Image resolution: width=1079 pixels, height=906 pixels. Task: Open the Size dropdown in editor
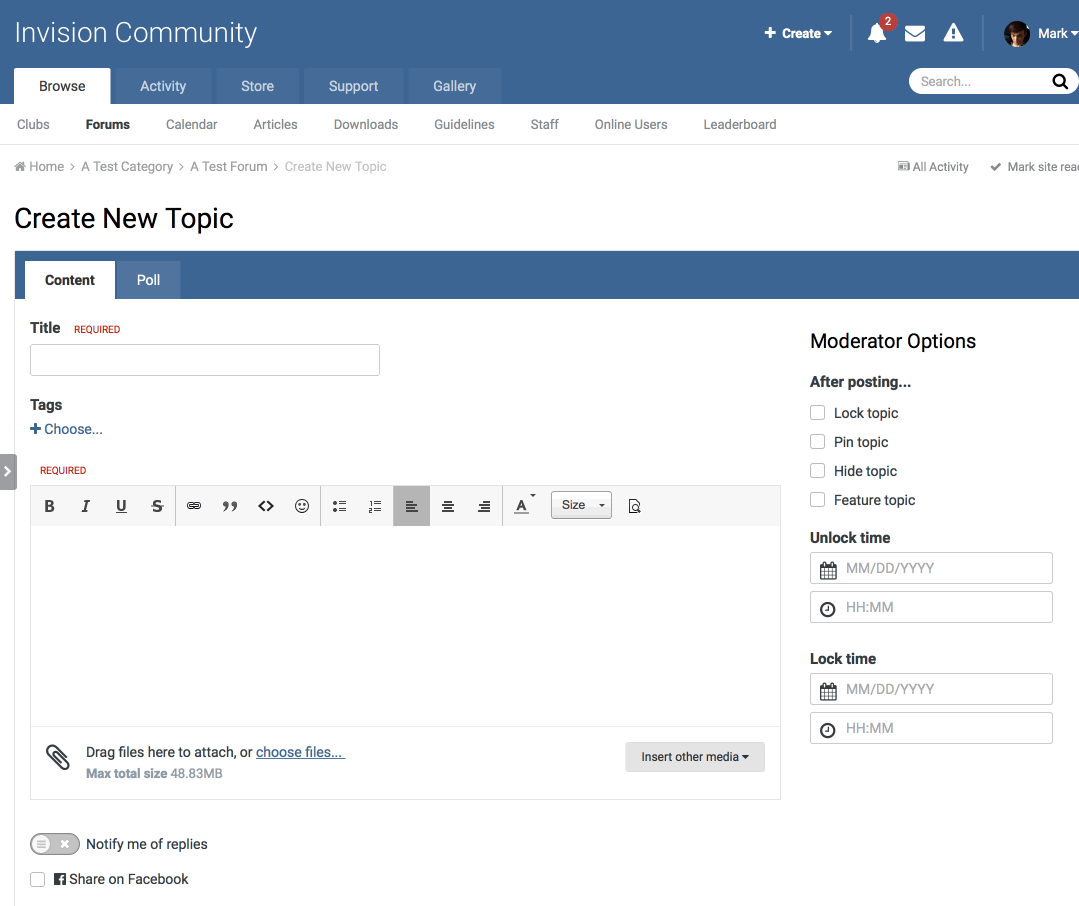(x=581, y=506)
